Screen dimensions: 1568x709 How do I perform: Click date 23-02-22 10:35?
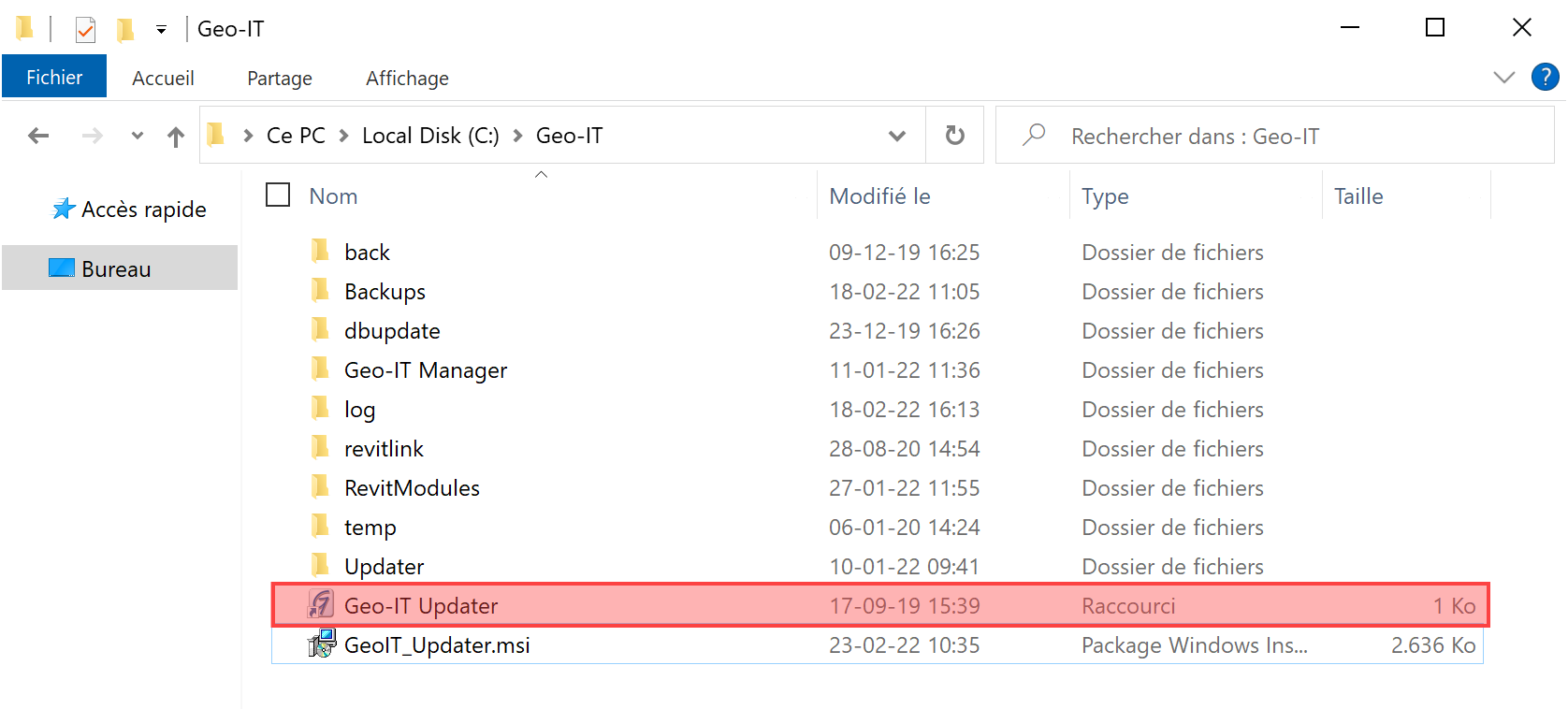click(904, 644)
